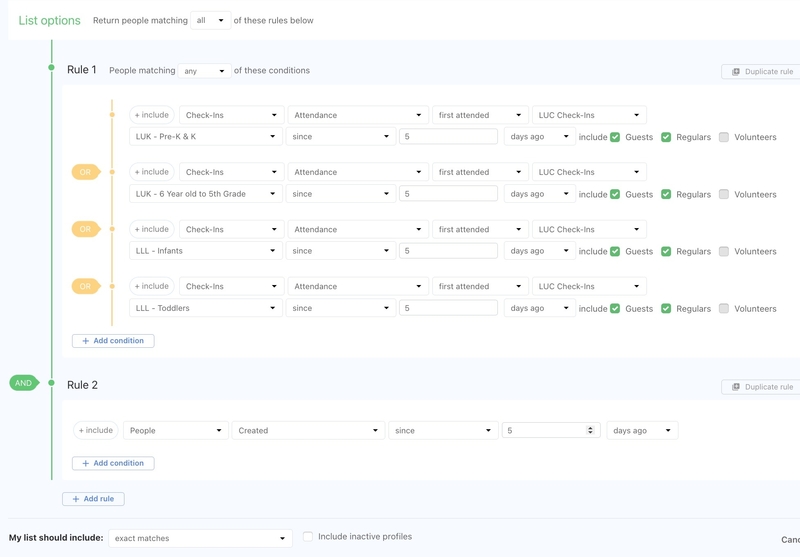Open the Created dropdown in Rule 2
Screen dimensions: 800x557
pos(307,430)
